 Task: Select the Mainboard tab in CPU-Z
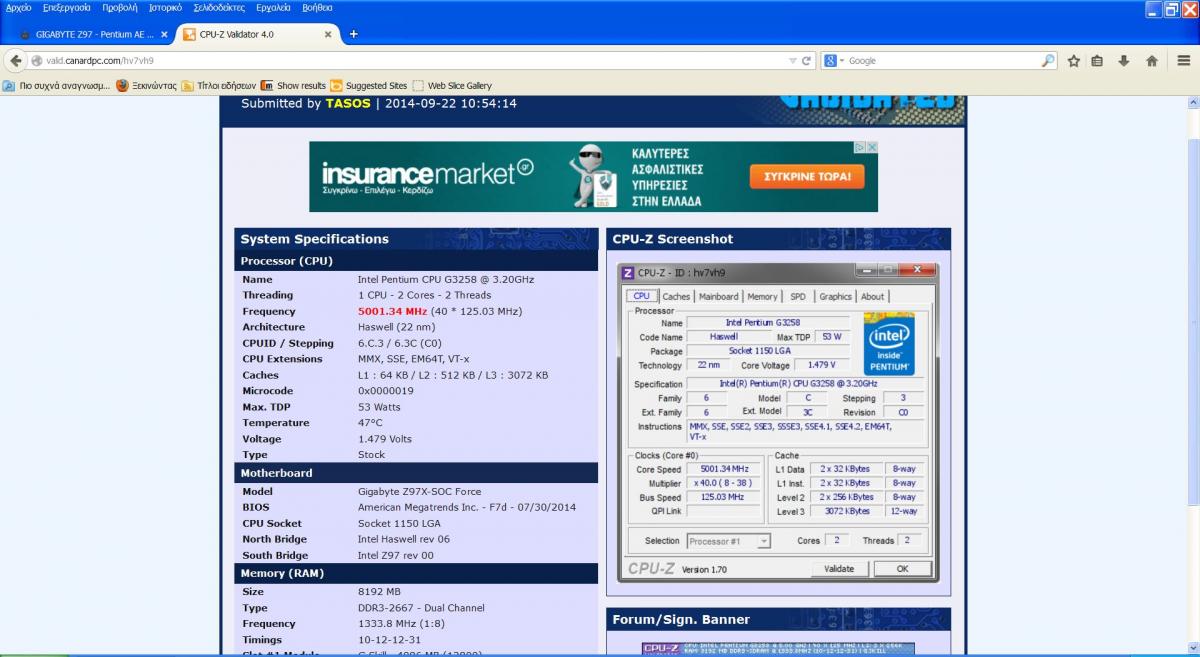(719, 296)
